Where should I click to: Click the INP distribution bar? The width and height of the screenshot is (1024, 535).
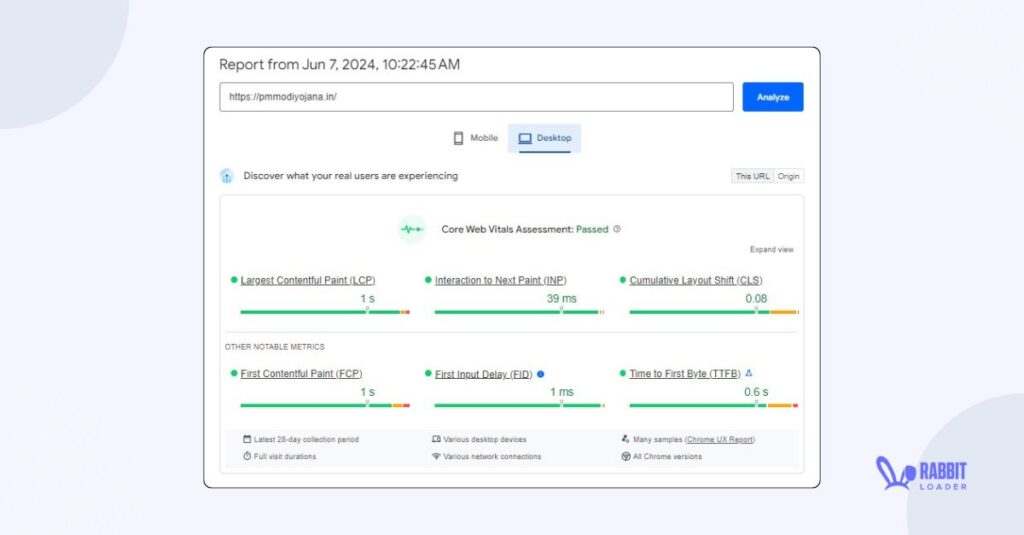(x=519, y=312)
